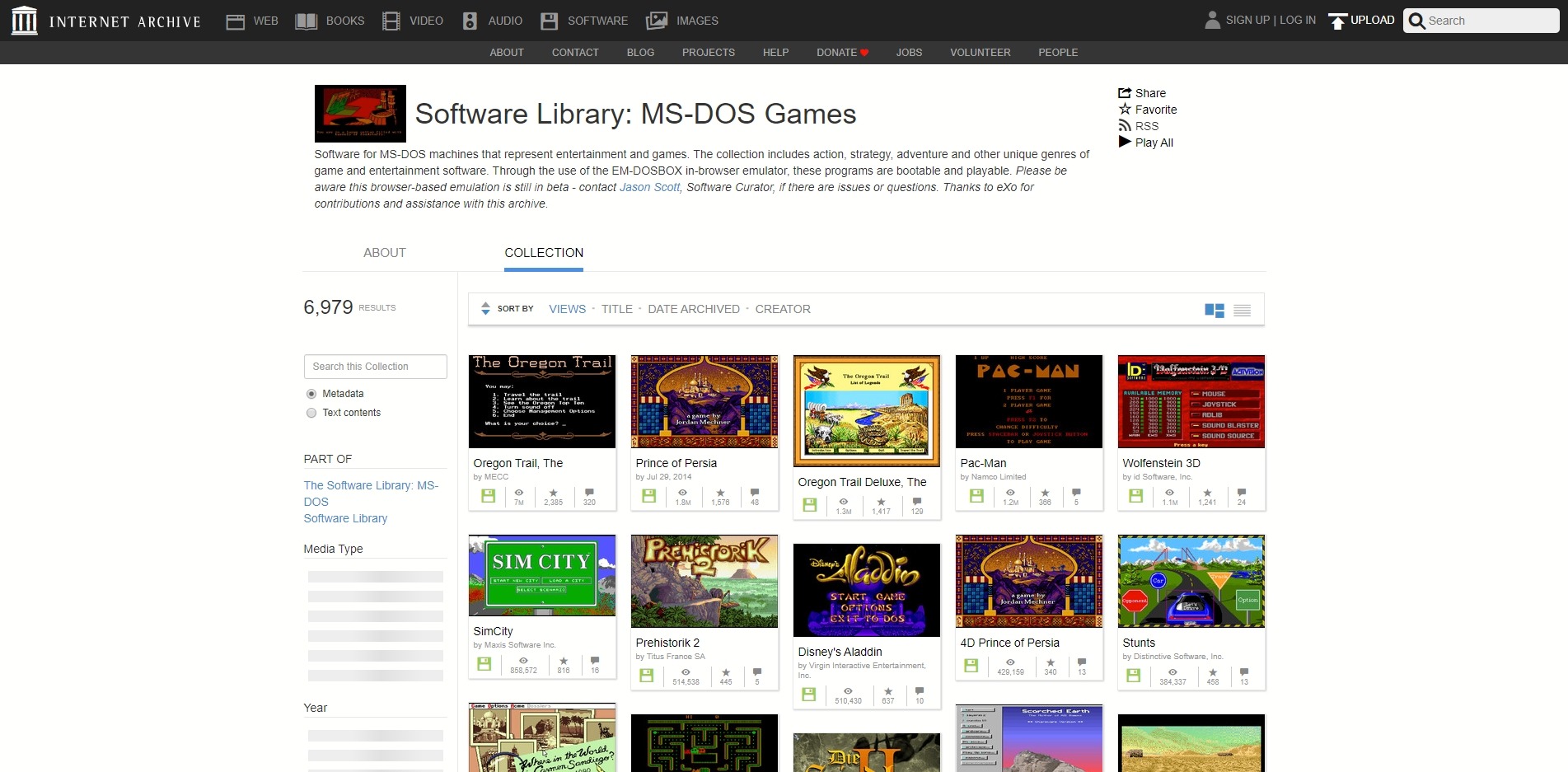Open the Images section icon
This screenshot has width=1568, height=772.
tap(657, 21)
